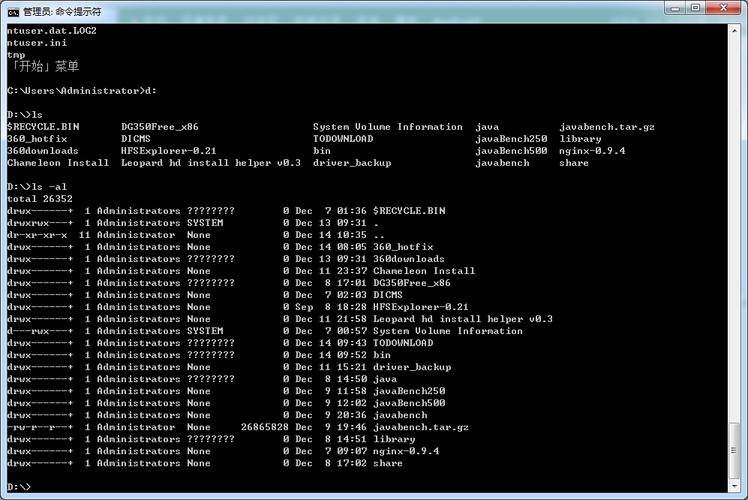748x500 pixels.
Task: Click the cmd icon in the title bar
Action: point(13,12)
